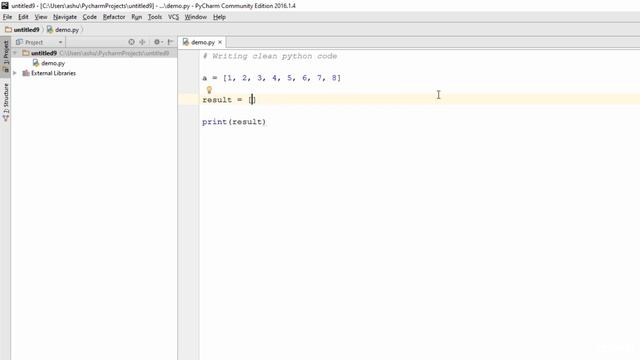Open the Edit menu
This screenshot has height=360, width=640.
click(x=23, y=17)
